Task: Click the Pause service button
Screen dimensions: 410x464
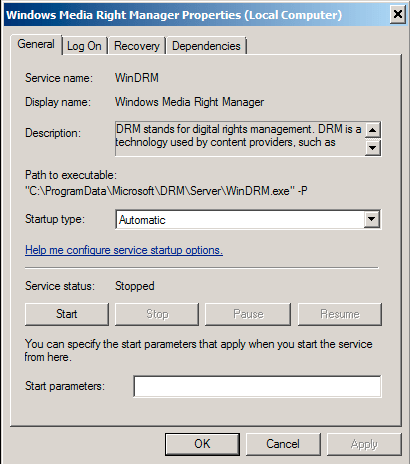Action: [248, 314]
